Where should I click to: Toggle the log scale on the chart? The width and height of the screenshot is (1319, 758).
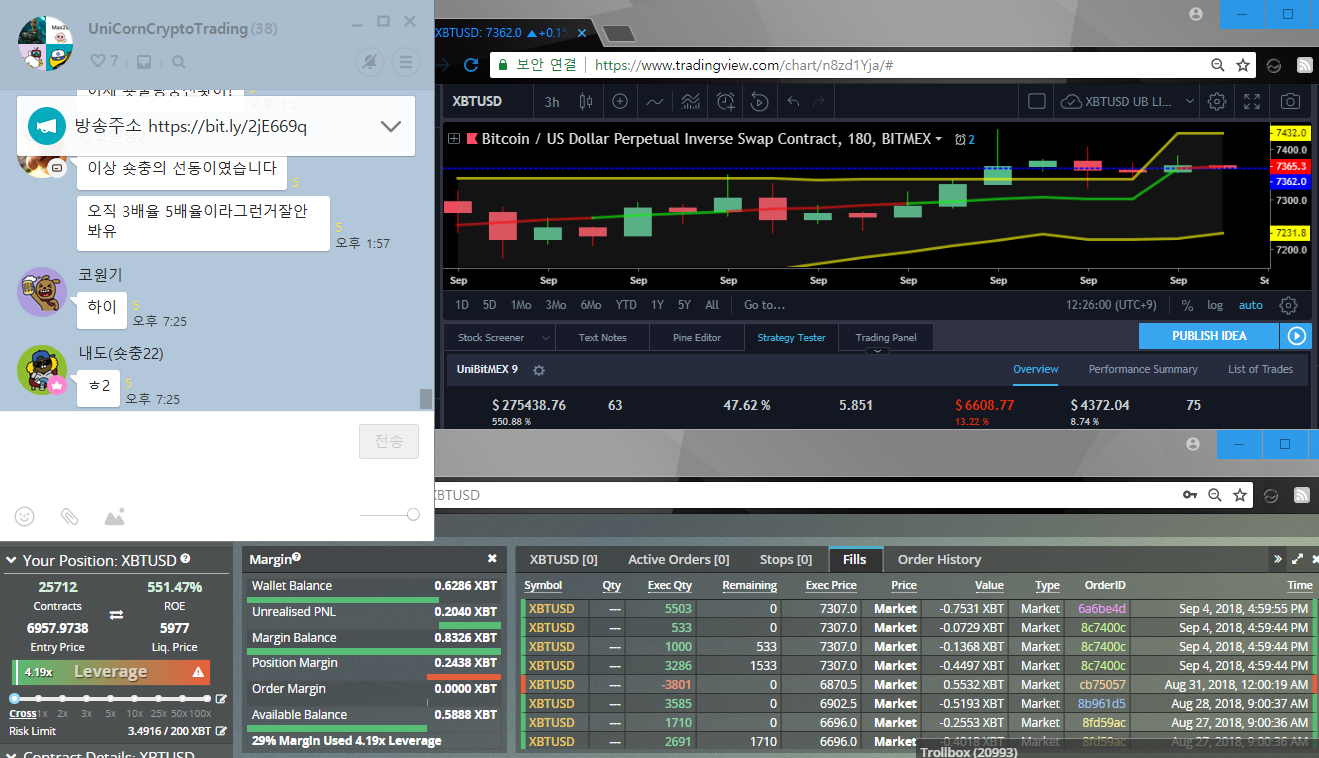(1215, 305)
